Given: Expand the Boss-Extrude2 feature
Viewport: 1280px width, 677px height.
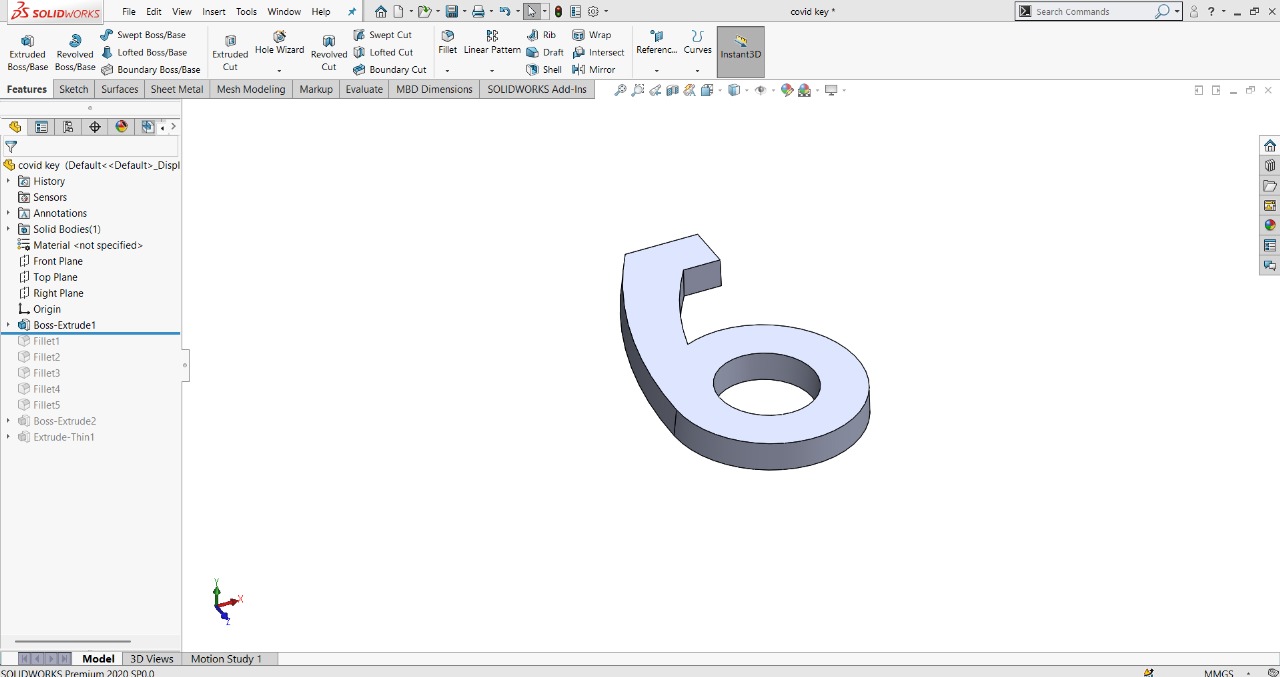Looking at the screenshot, I should [9, 421].
